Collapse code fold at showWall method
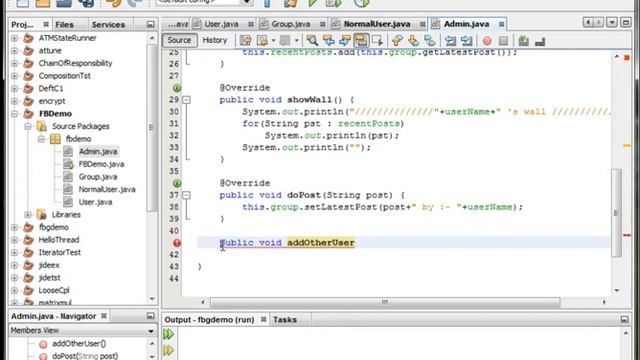640x360 pixels. [x=186, y=100]
